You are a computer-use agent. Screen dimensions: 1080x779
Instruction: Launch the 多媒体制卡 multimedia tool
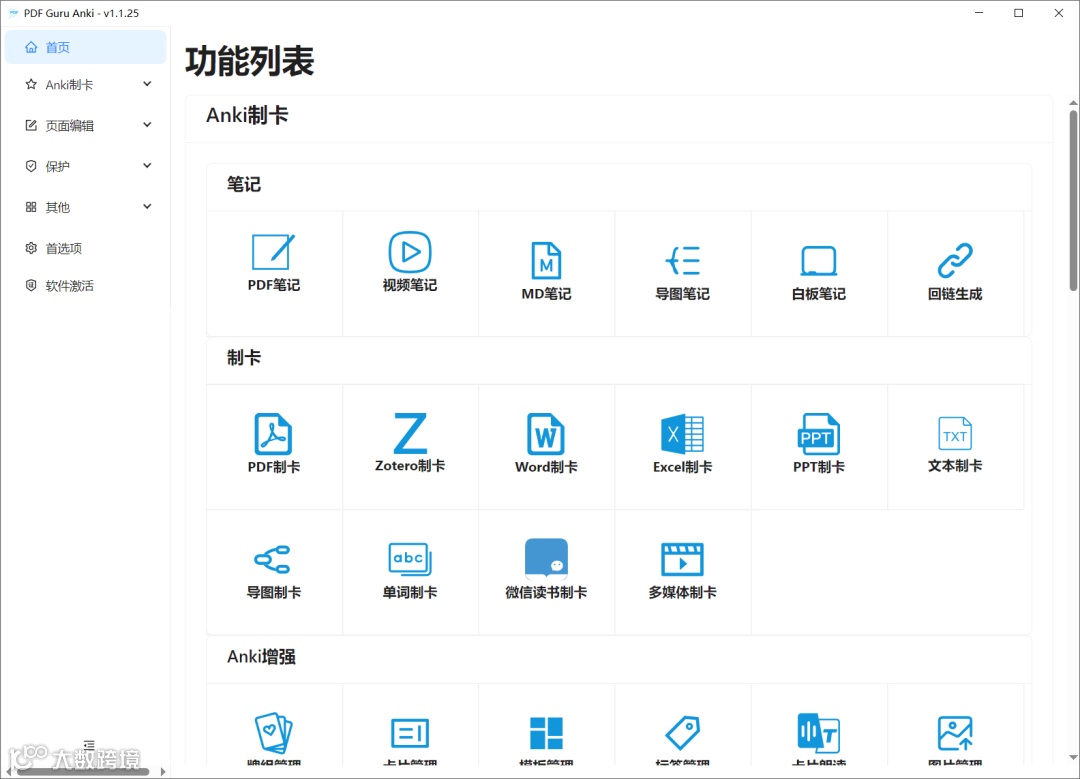682,571
